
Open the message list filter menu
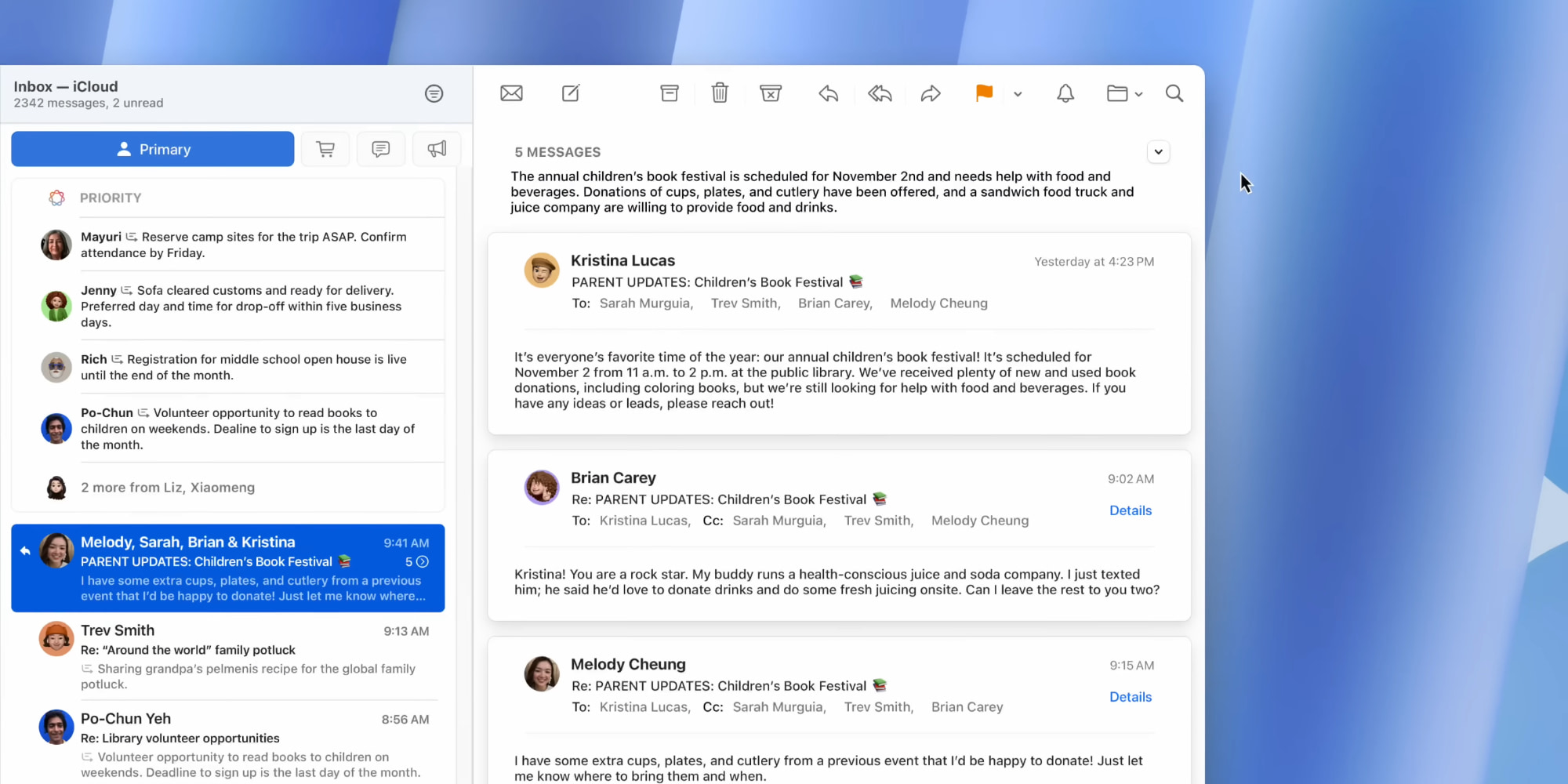pyautogui.click(x=434, y=93)
